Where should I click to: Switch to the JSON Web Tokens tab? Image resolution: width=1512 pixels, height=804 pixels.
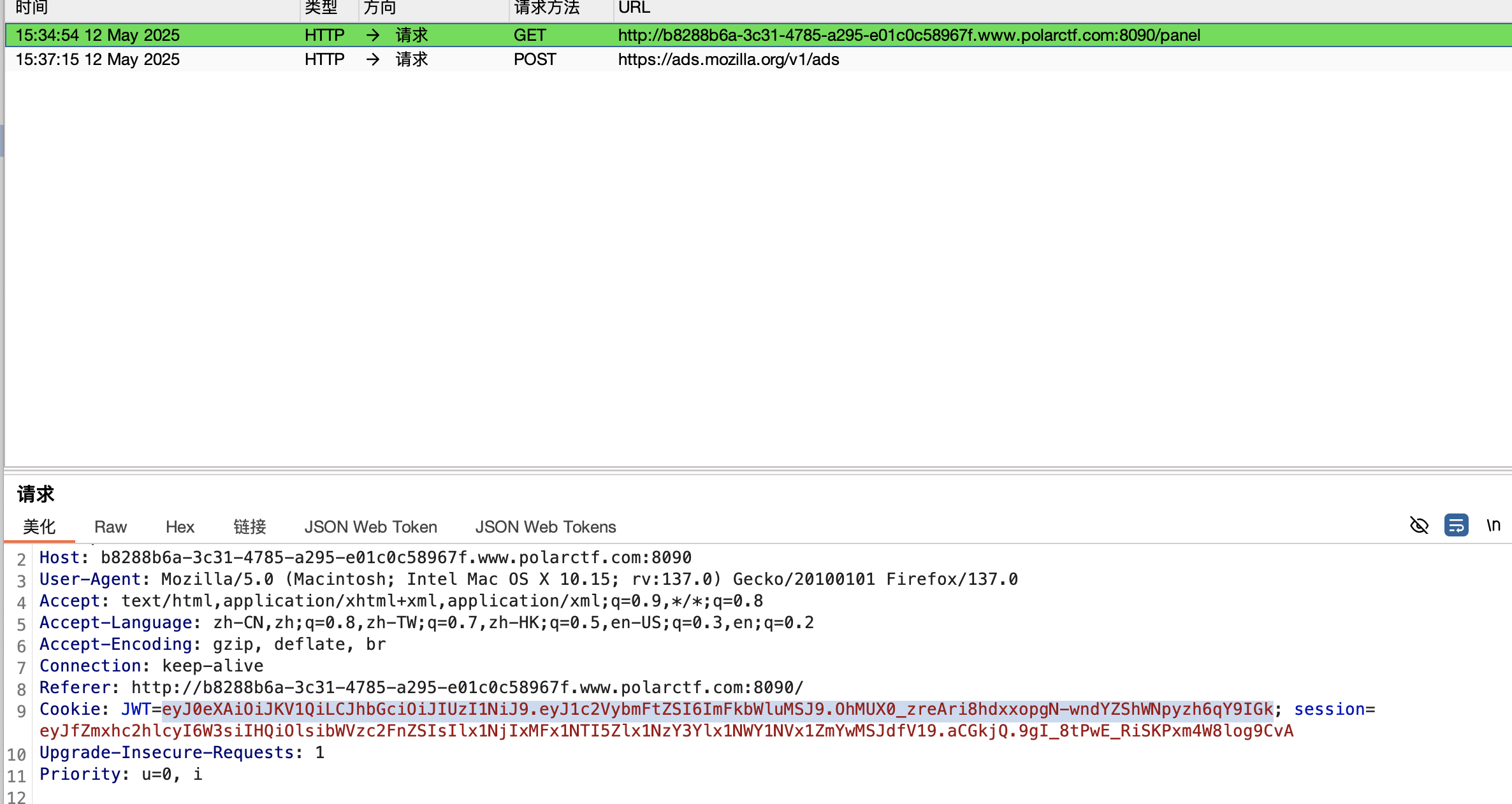(545, 527)
